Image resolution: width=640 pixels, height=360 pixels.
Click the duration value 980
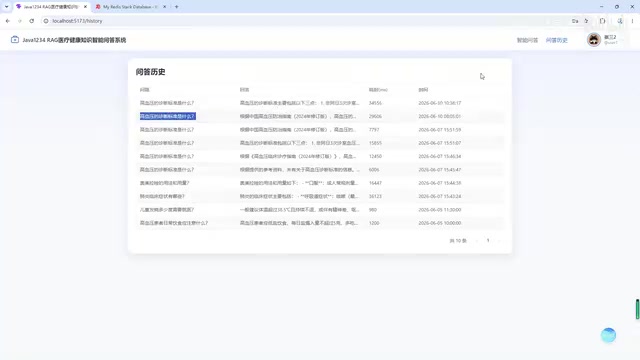372,210
